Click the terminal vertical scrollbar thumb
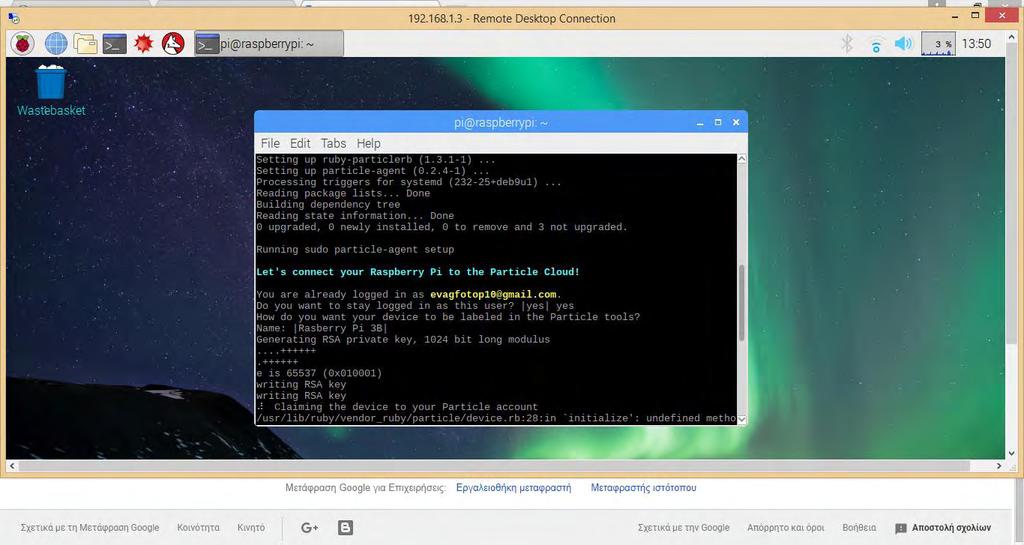1024x545 pixels. click(742, 303)
